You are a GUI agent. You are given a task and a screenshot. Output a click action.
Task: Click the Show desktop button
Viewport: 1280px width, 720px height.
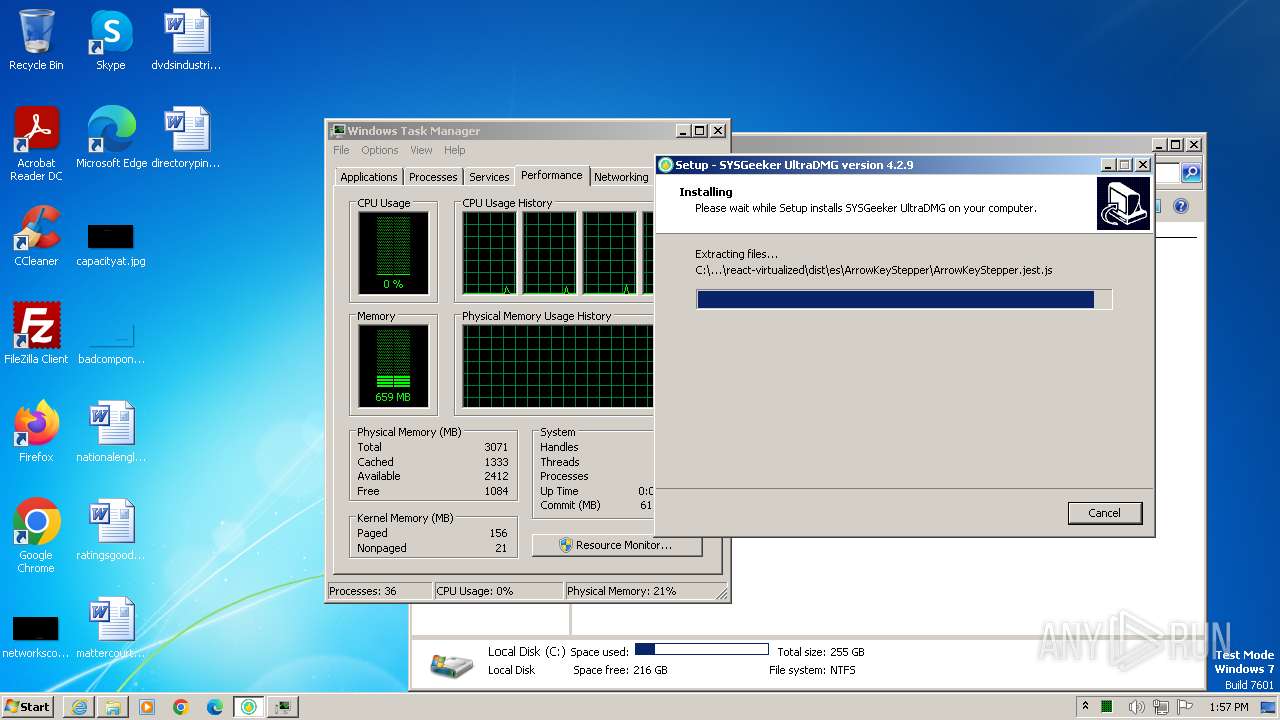(x=1270, y=707)
